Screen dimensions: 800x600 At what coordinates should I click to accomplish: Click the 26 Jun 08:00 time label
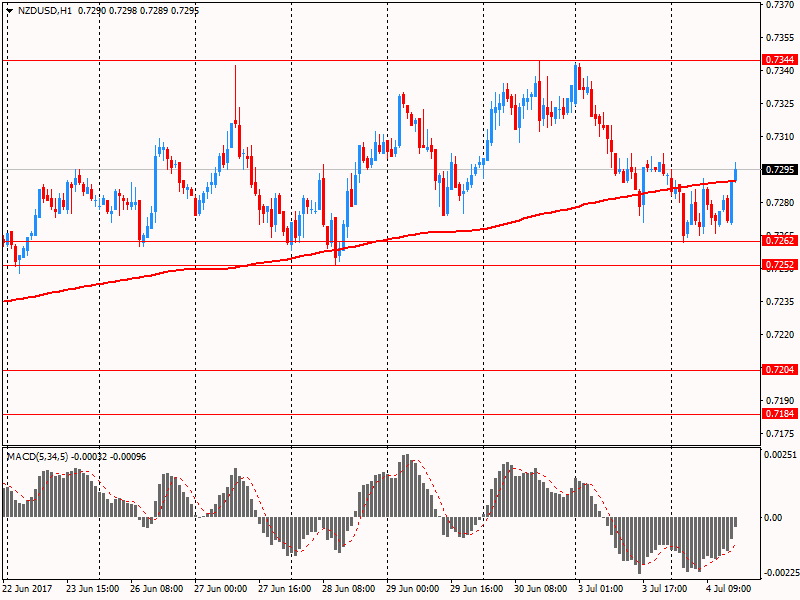[156, 588]
